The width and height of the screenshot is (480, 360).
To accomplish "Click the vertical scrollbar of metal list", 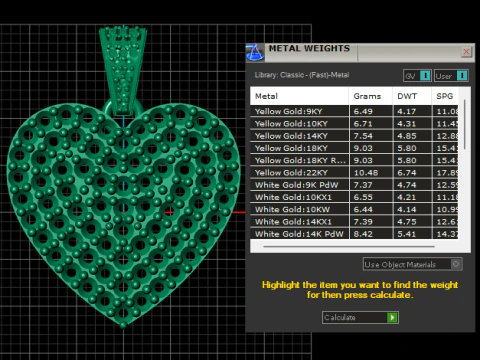I will click(465, 124).
